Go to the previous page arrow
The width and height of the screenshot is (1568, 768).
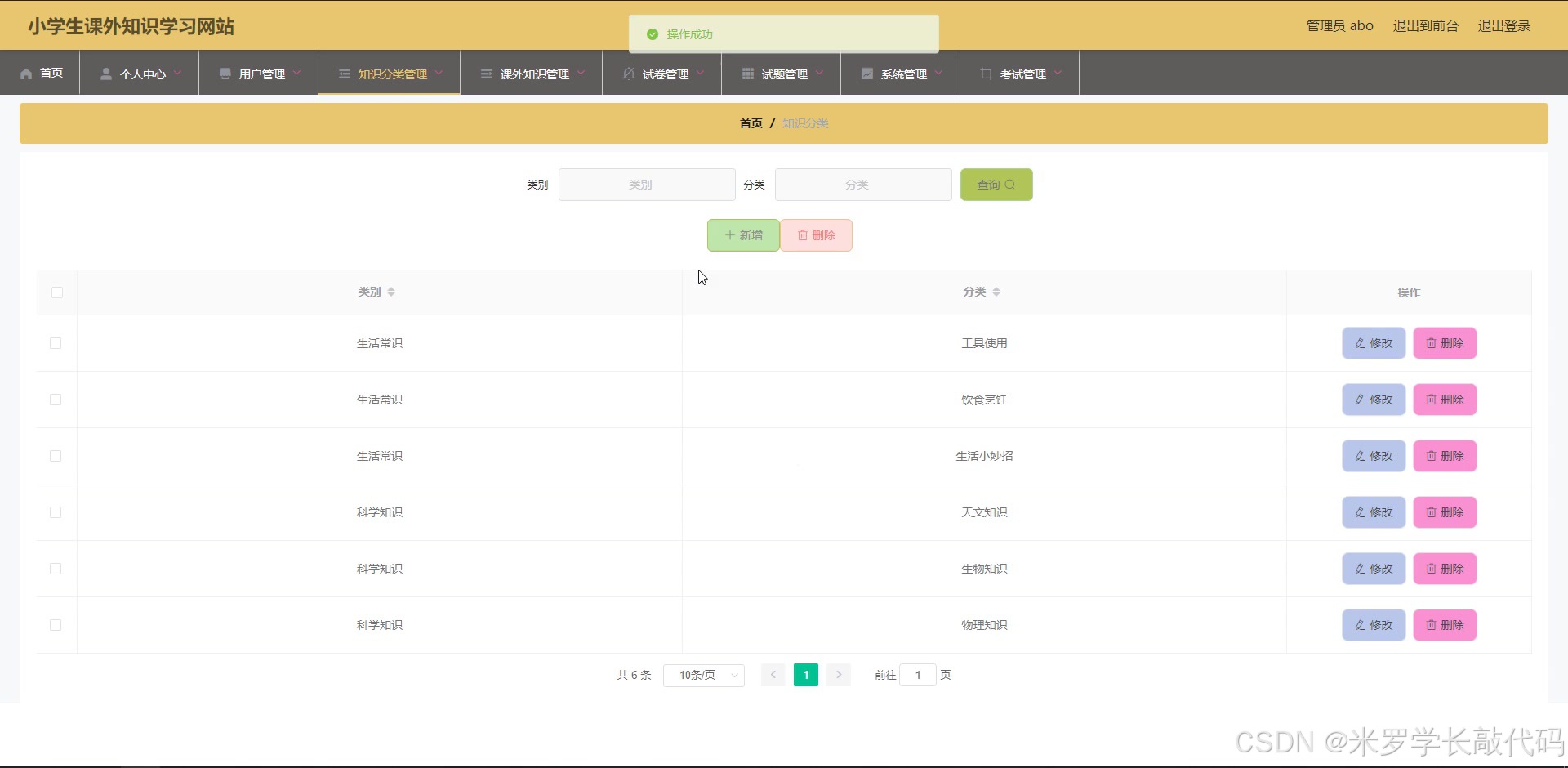pyautogui.click(x=773, y=675)
